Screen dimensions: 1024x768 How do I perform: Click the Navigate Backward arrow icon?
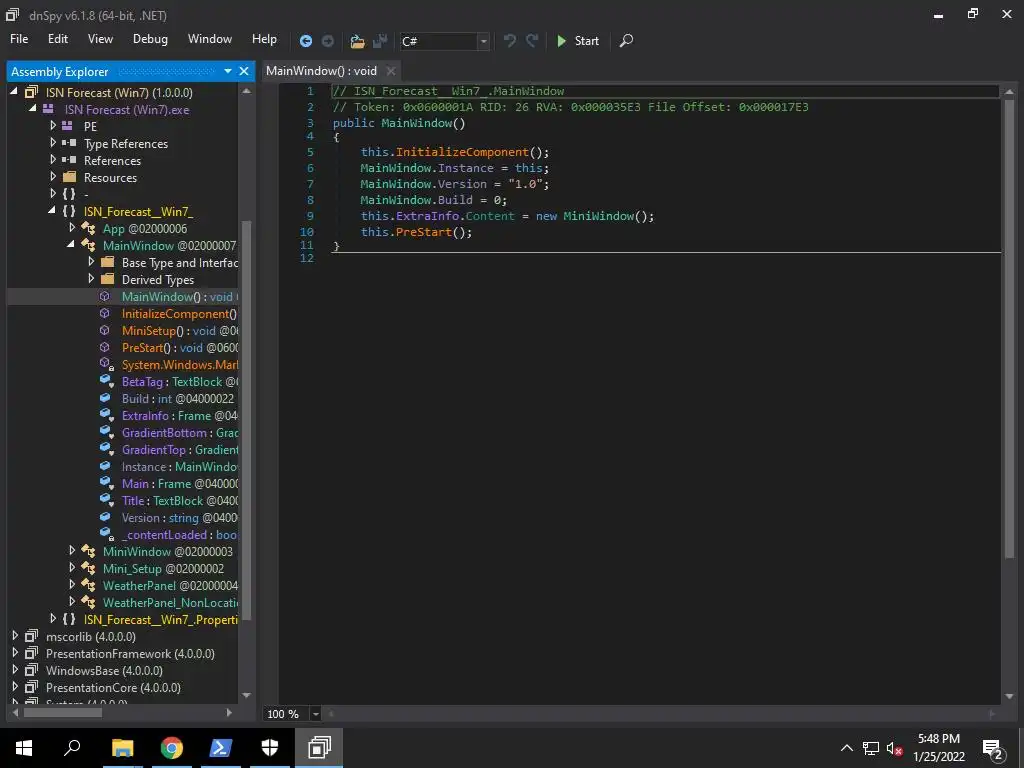305,41
